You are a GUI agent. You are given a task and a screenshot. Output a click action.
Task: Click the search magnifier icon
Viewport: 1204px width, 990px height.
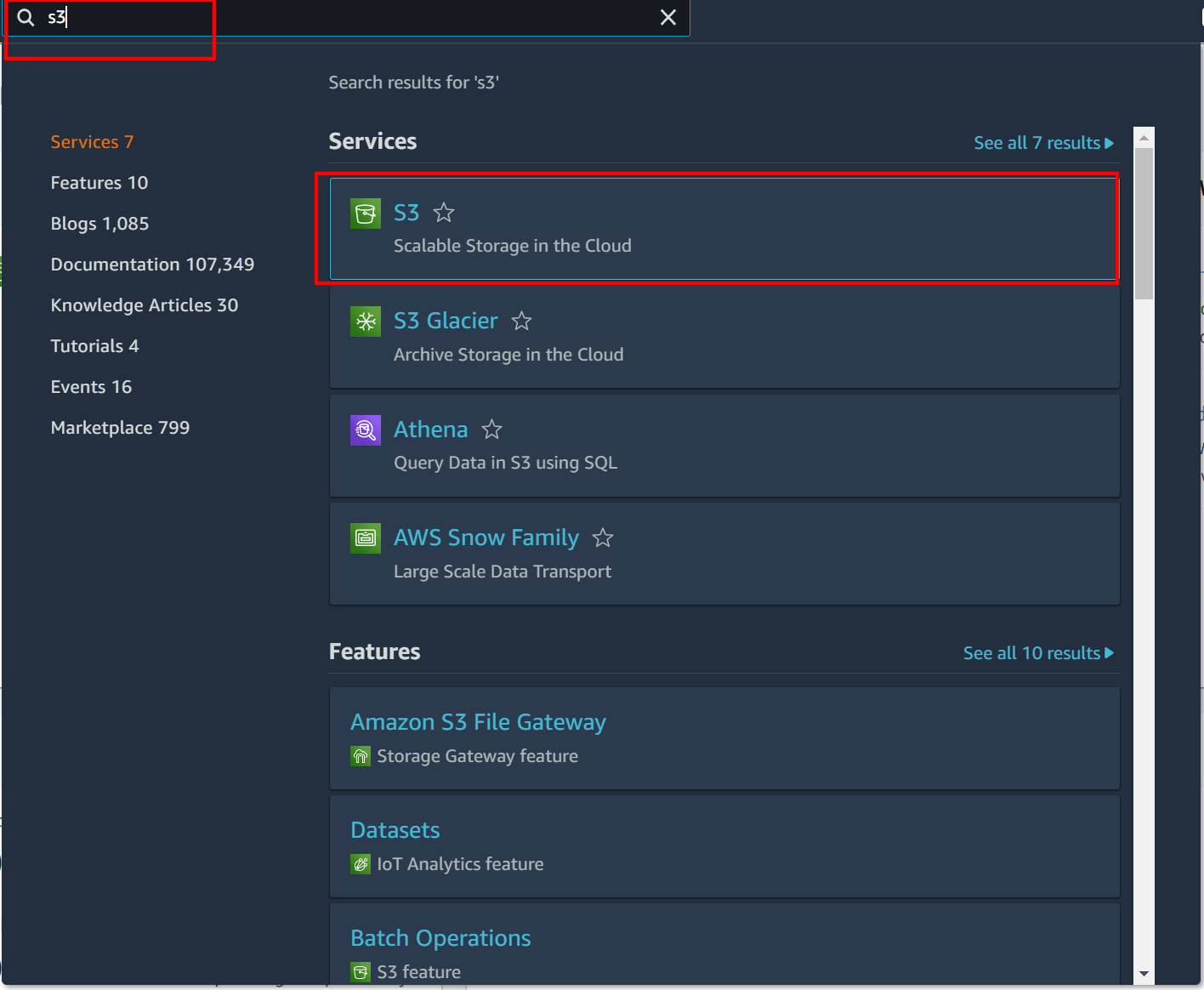26,18
